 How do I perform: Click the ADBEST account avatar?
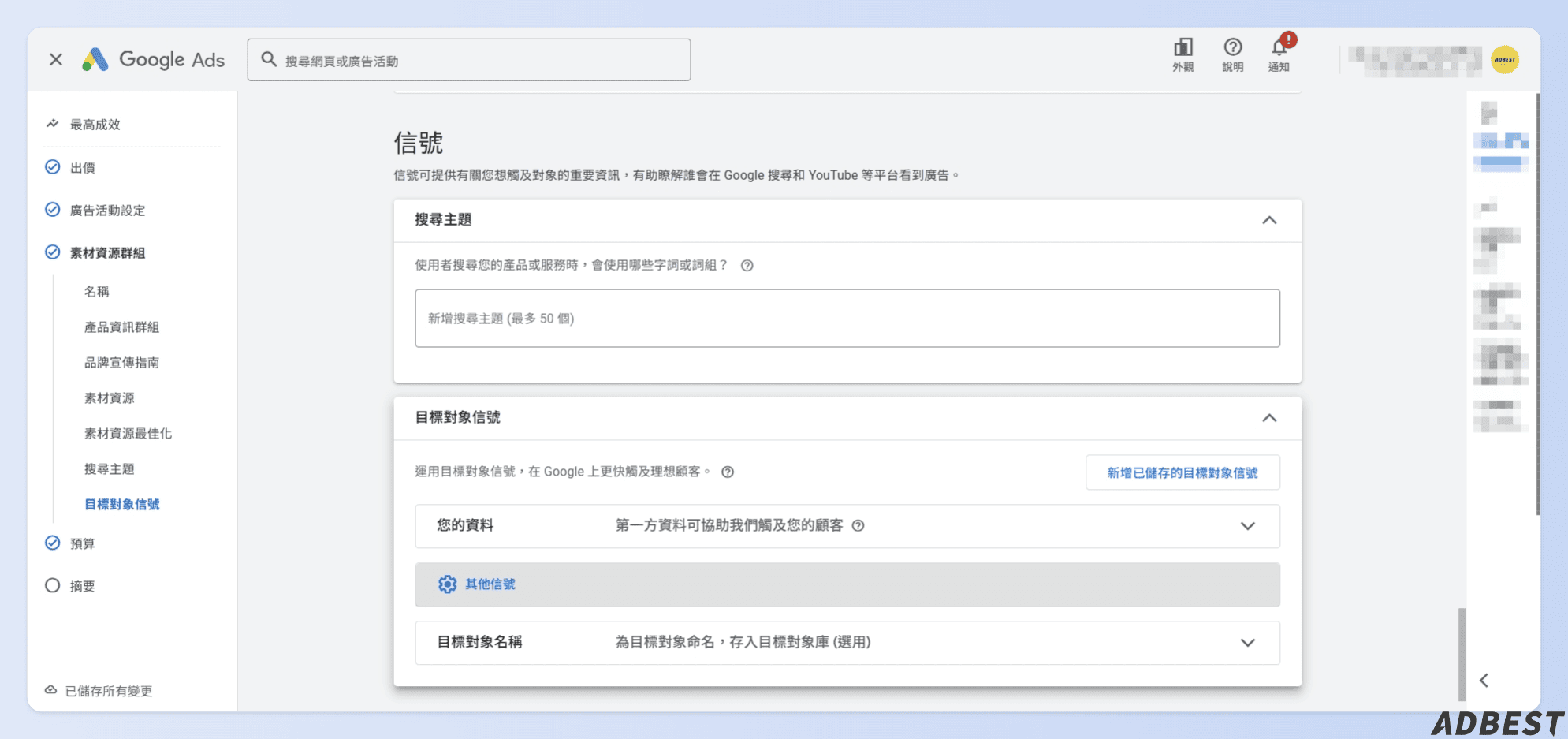pyautogui.click(x=1505, y=60)
